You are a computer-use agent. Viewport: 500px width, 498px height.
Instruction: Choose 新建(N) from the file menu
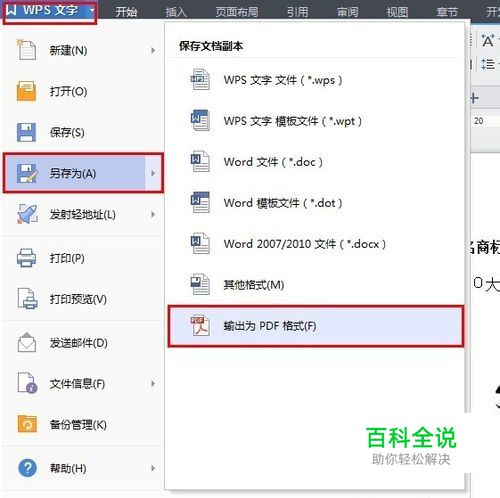click(x=83, y=50)
